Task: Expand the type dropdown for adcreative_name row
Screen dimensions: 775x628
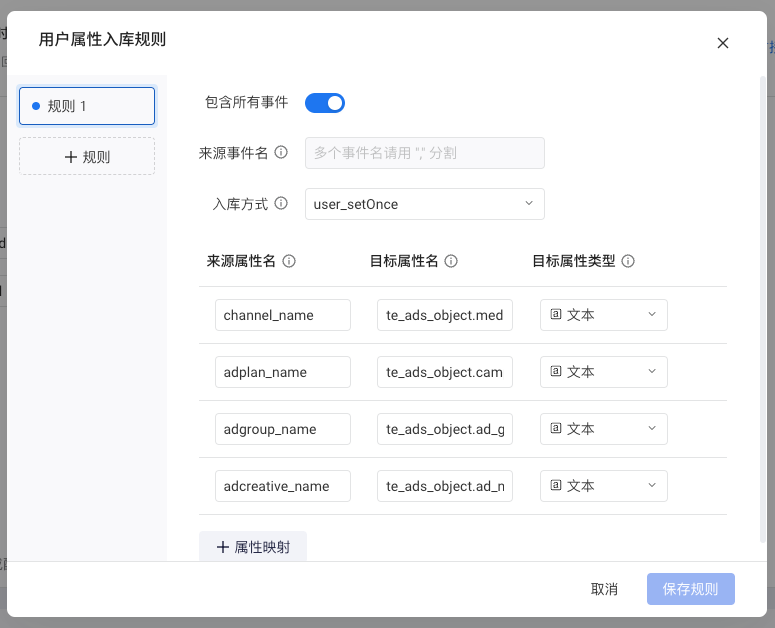Action: point(603,486)
